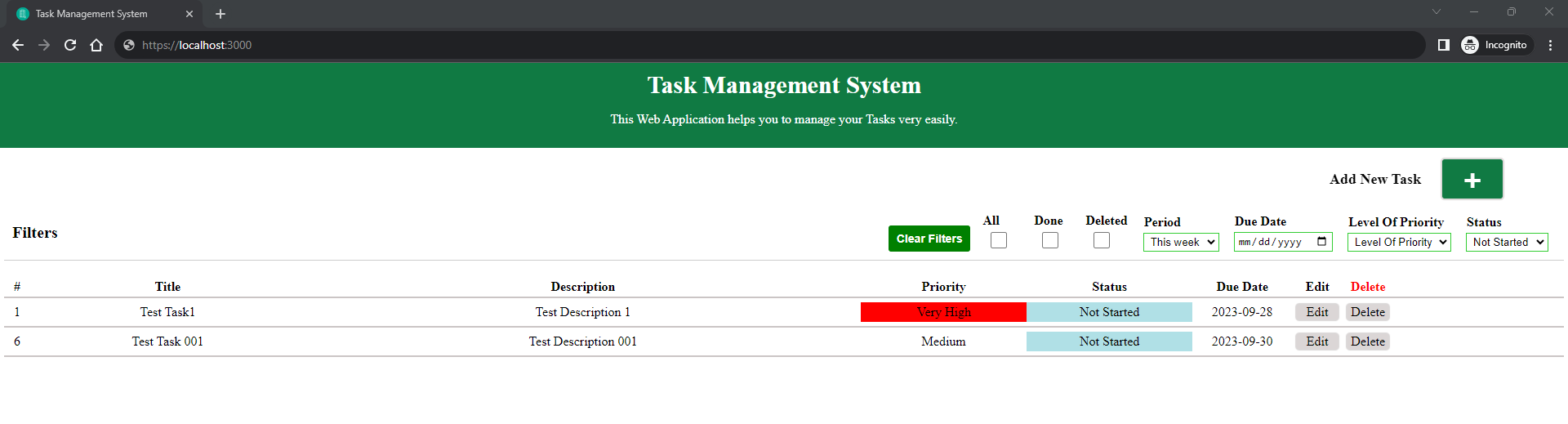Open the browser side panel
This screenshot has height=424, width=1568.
pyautogui.click(x=1444, y=45)
